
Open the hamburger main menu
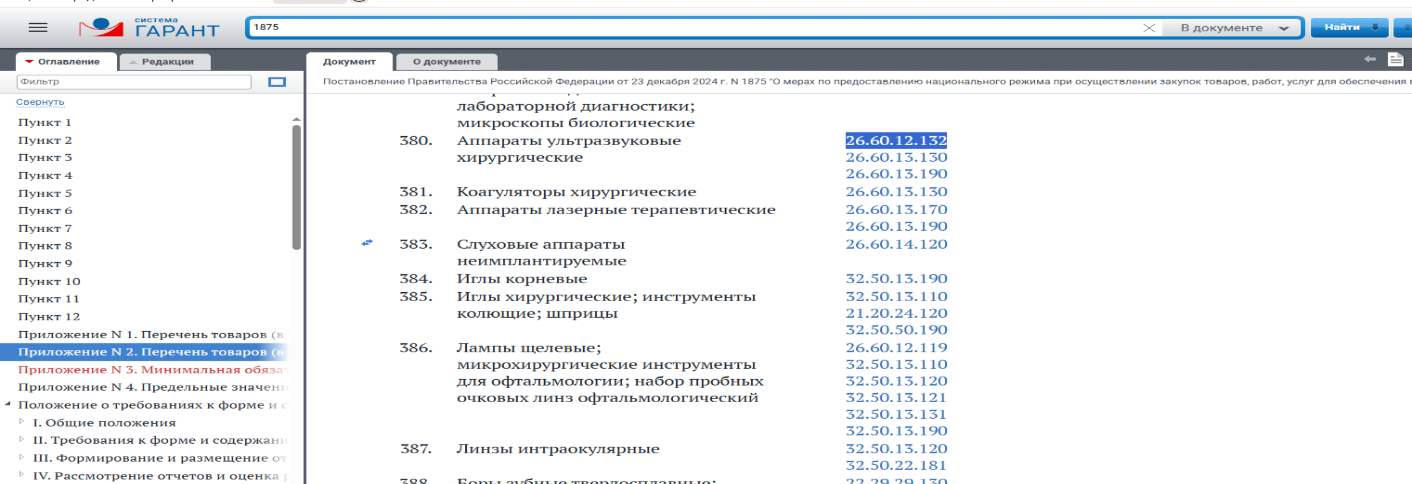tap(38, 28)
